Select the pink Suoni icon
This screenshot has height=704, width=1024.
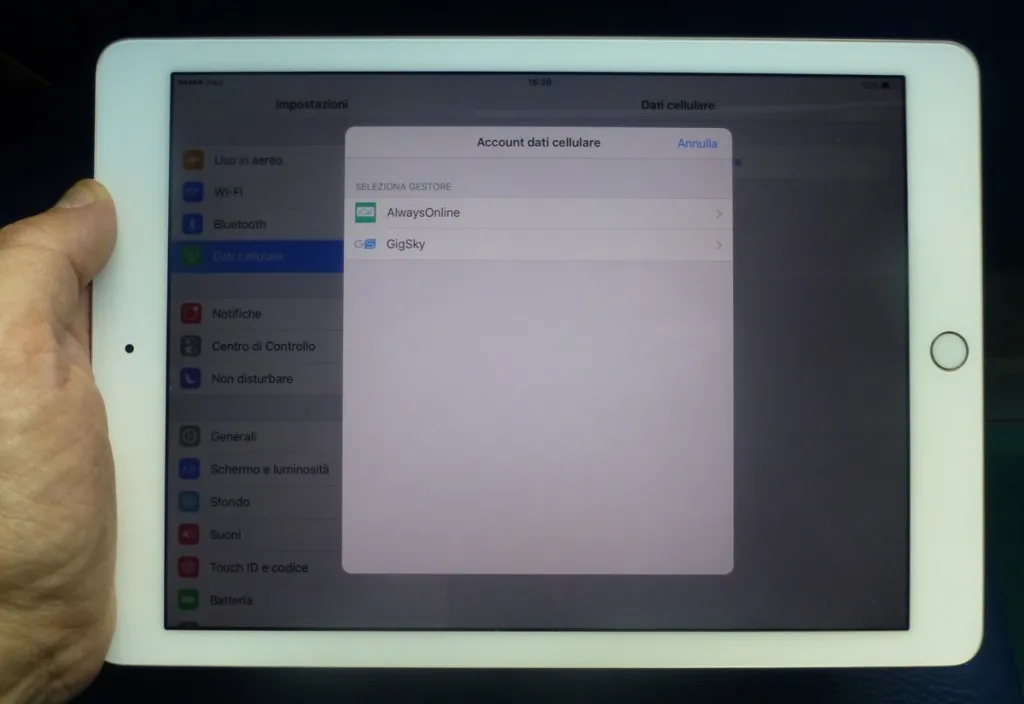[190, 534]
